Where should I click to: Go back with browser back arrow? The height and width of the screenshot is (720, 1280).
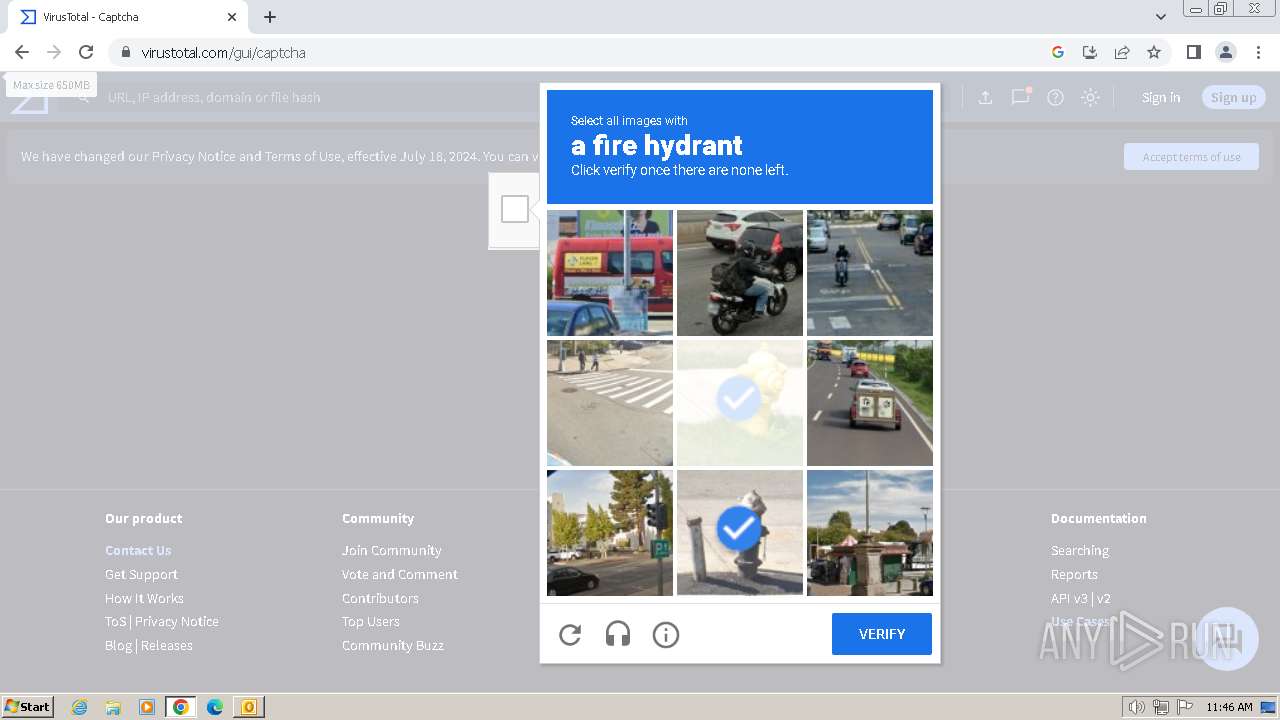(22, 52)
